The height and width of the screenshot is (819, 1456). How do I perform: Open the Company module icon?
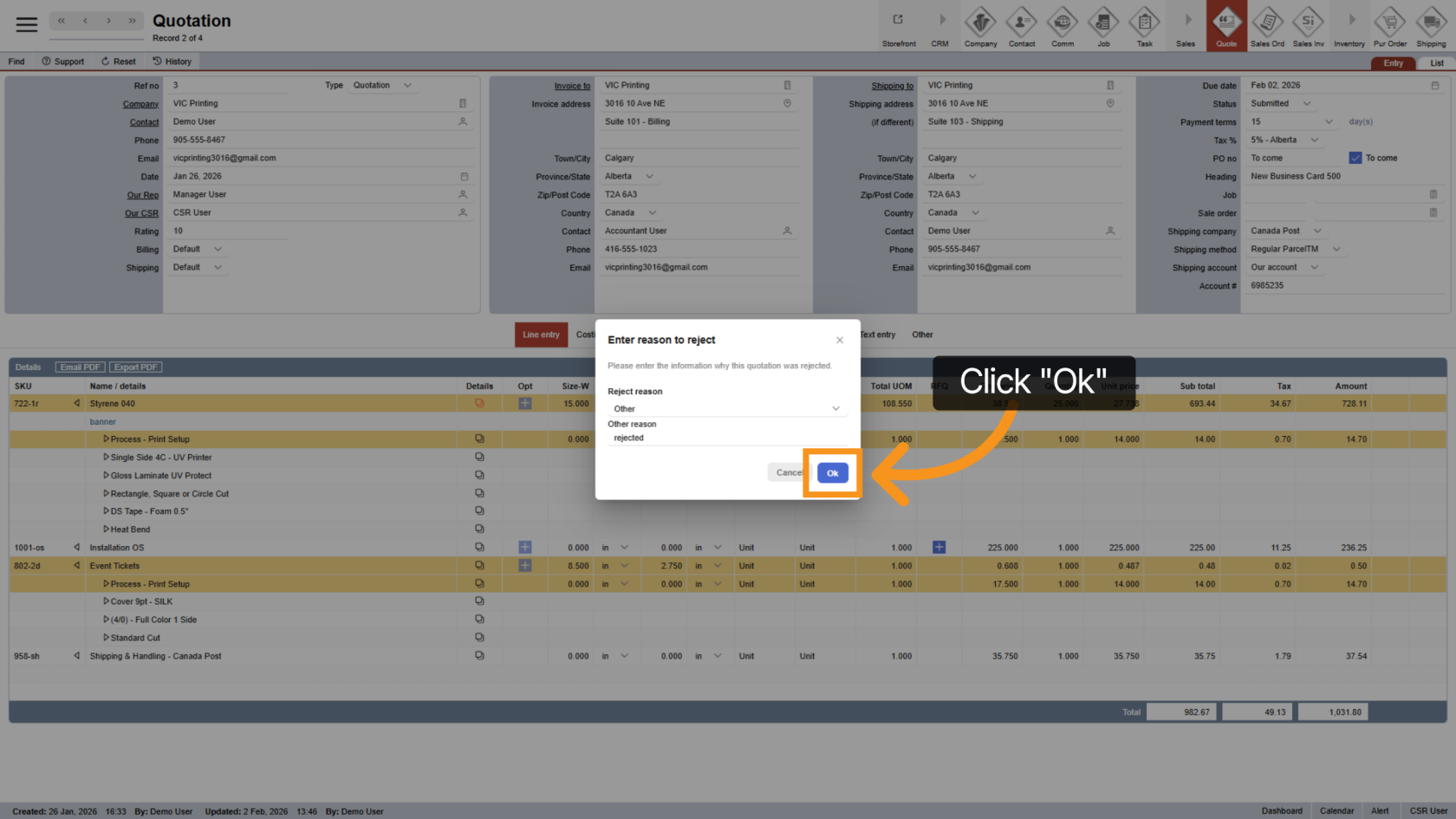coord(980,25)
